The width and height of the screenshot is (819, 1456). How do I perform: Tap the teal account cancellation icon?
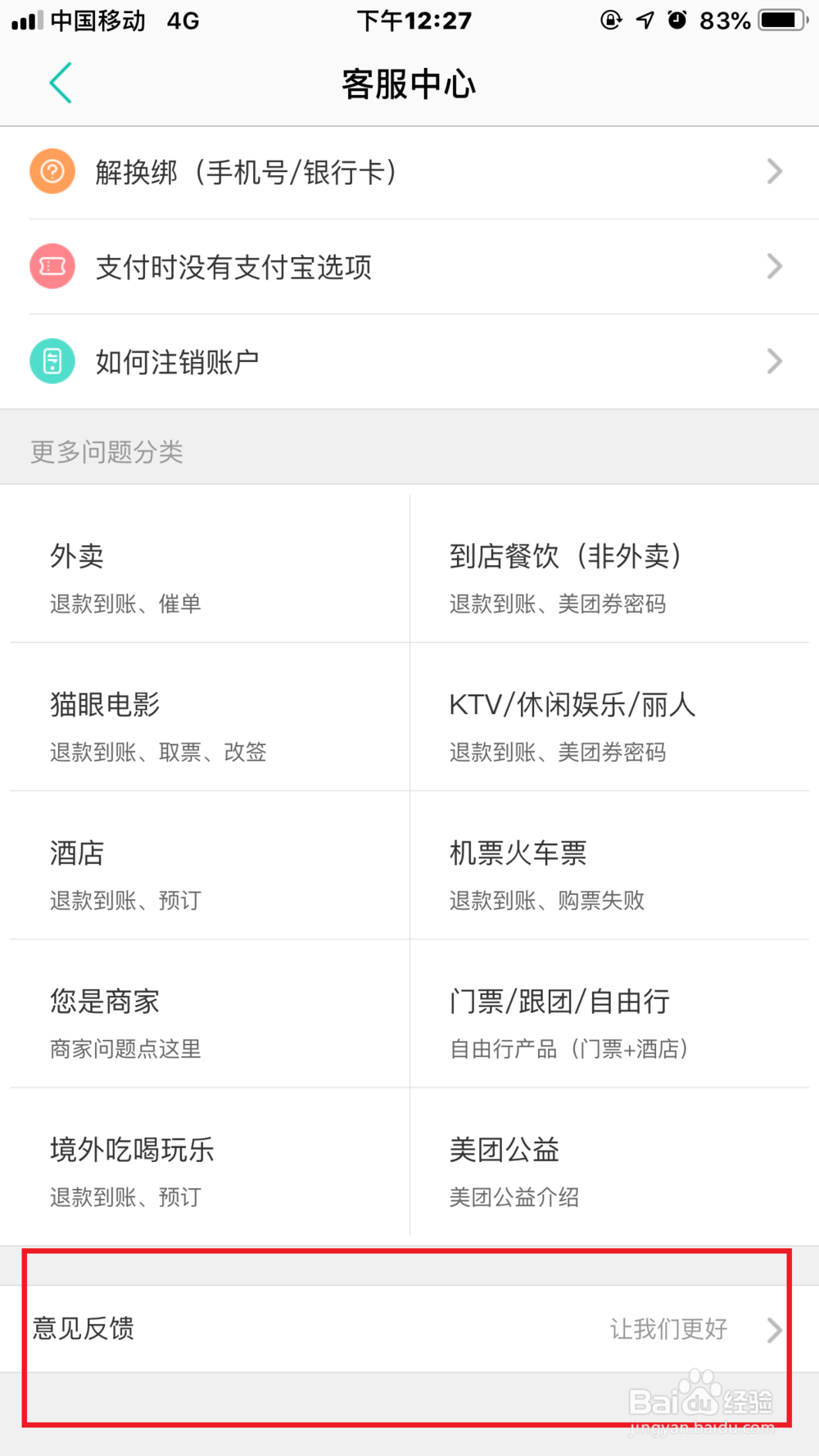tap(52, 361)
